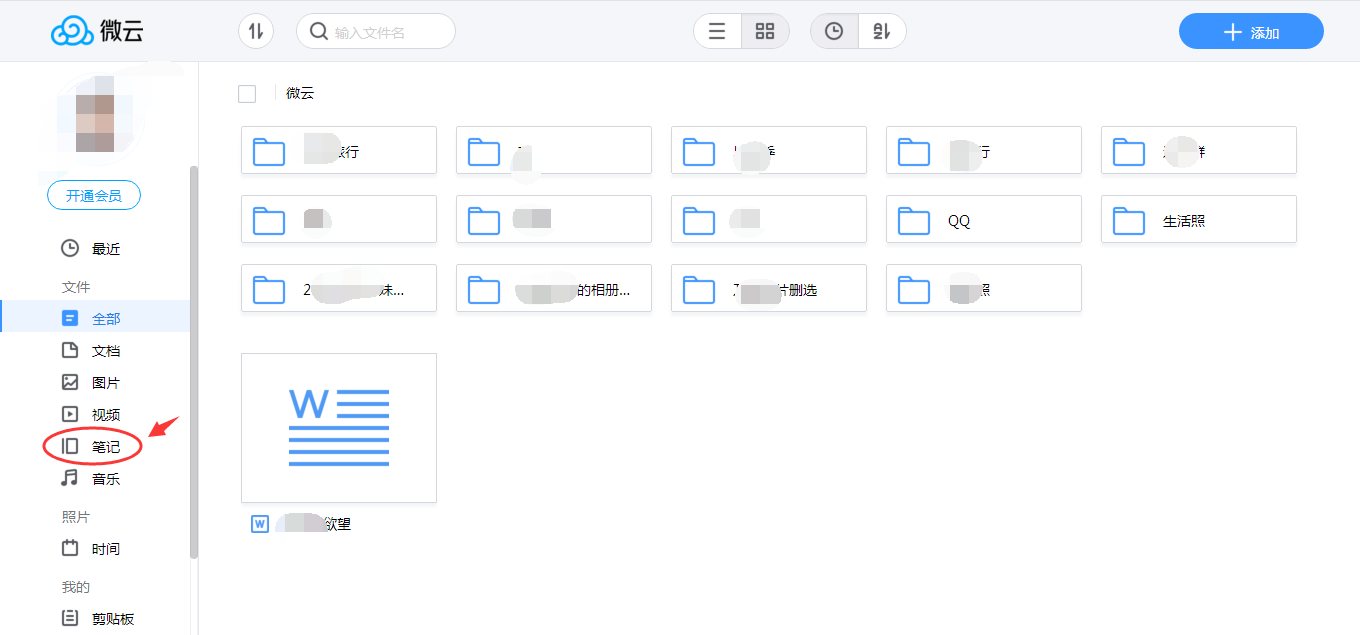Open 文档 documents category
Screen dimensions: 1360x635
click(95, 351)
